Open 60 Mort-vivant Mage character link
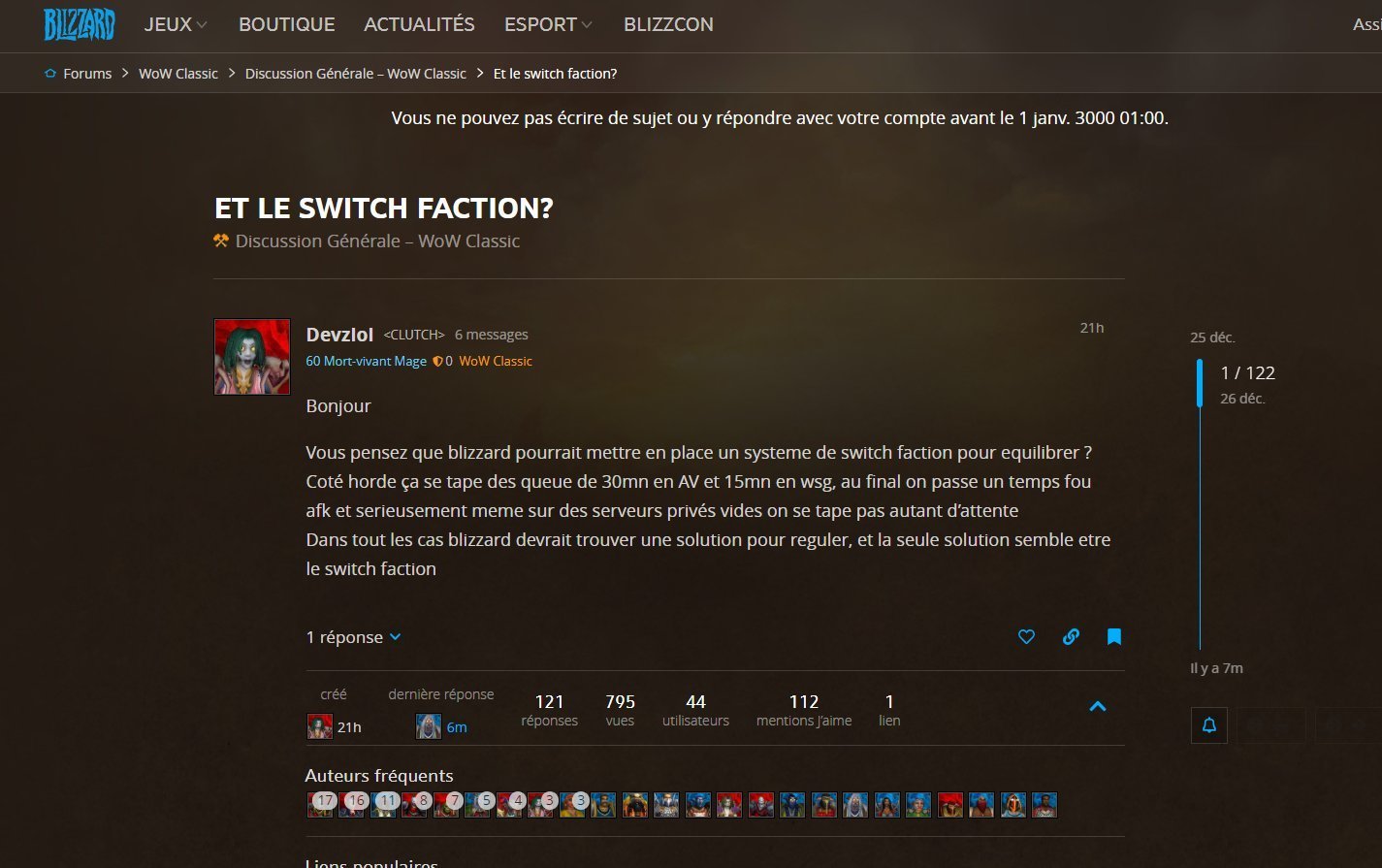 coord(366,361)
